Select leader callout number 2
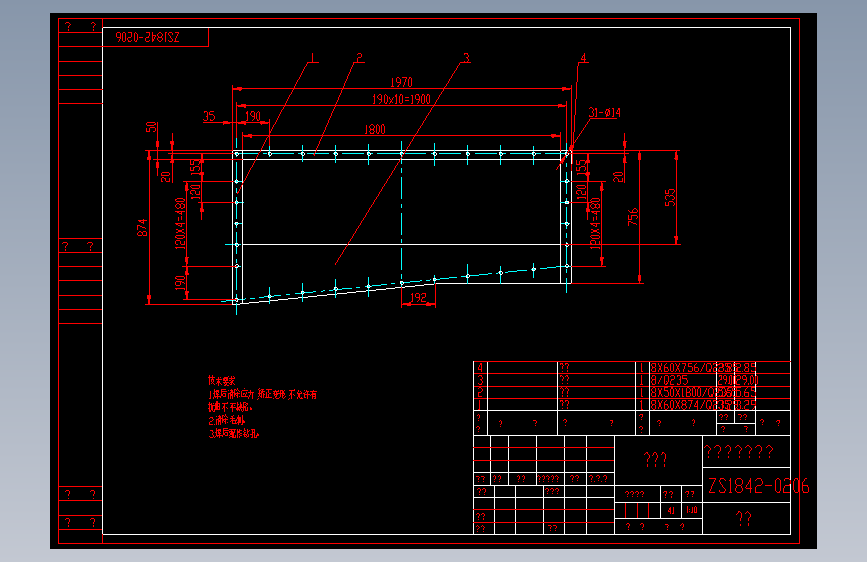The image size is (867, 562). point(359,58)
